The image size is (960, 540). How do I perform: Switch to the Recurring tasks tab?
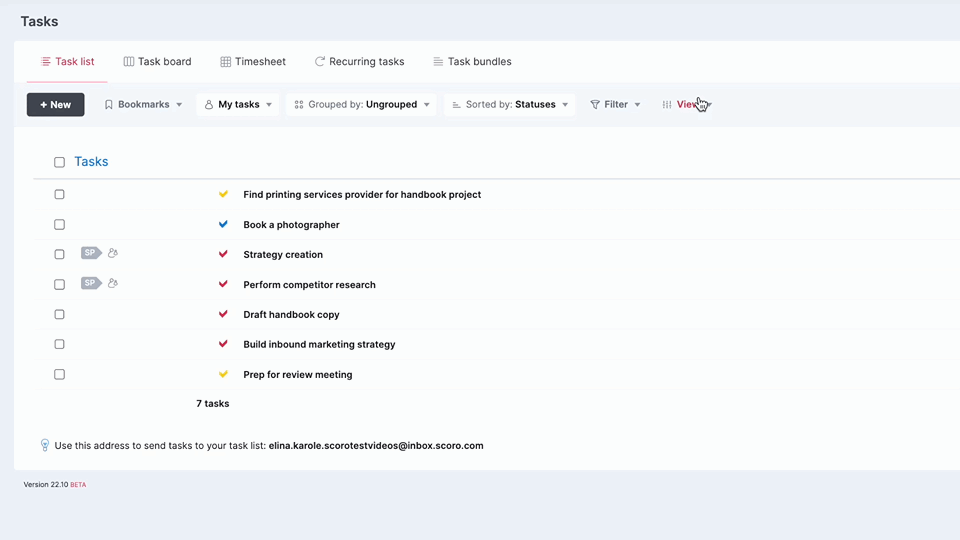coord(359,61)
